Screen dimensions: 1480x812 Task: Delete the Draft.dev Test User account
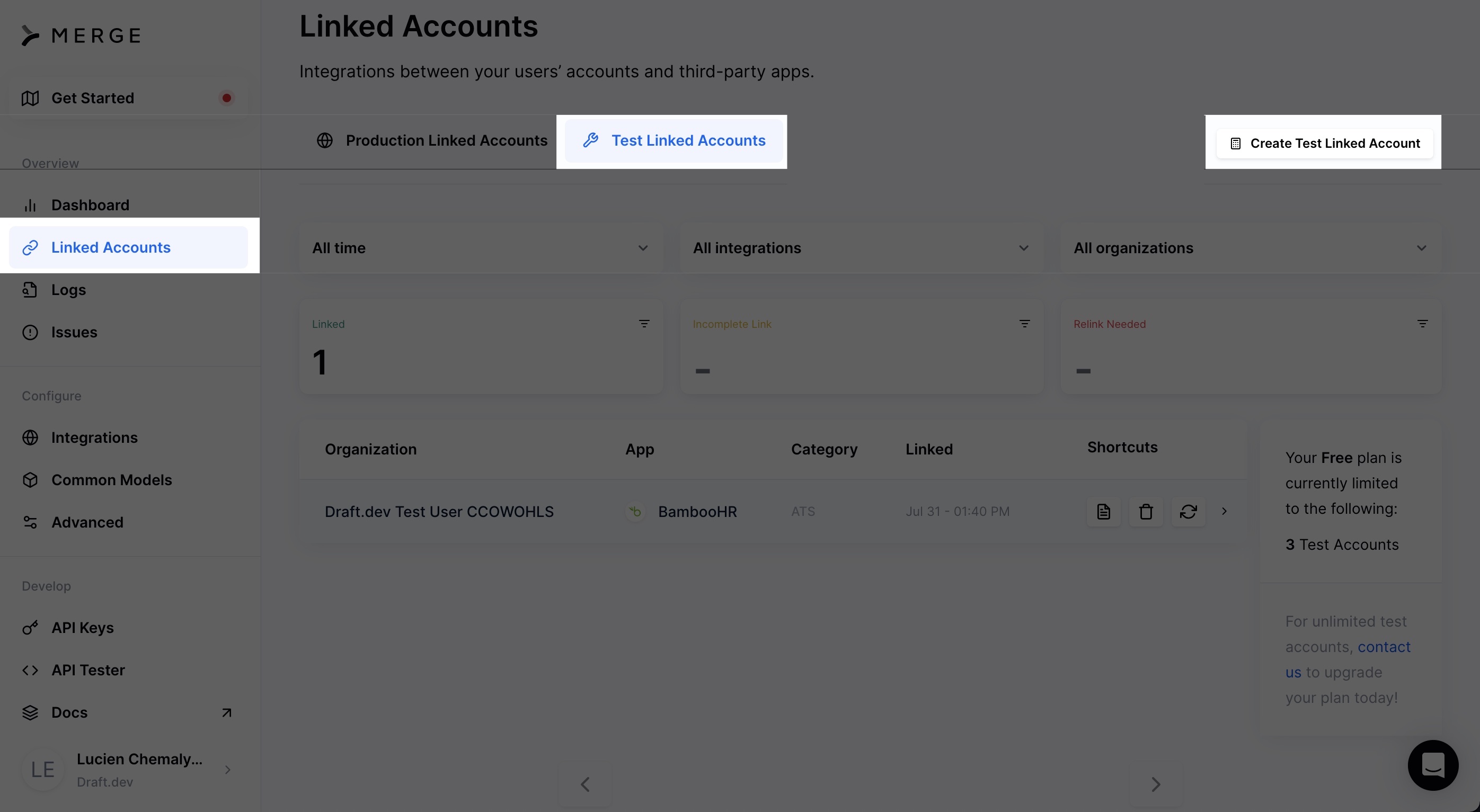point(1146,512)
